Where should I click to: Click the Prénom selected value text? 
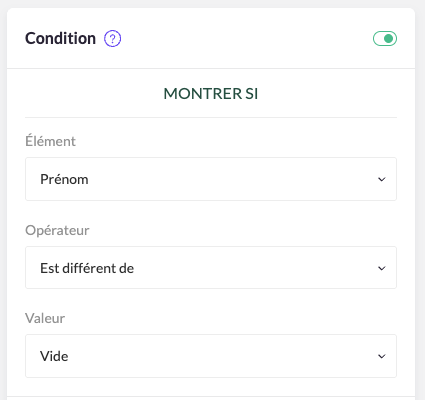64,179
